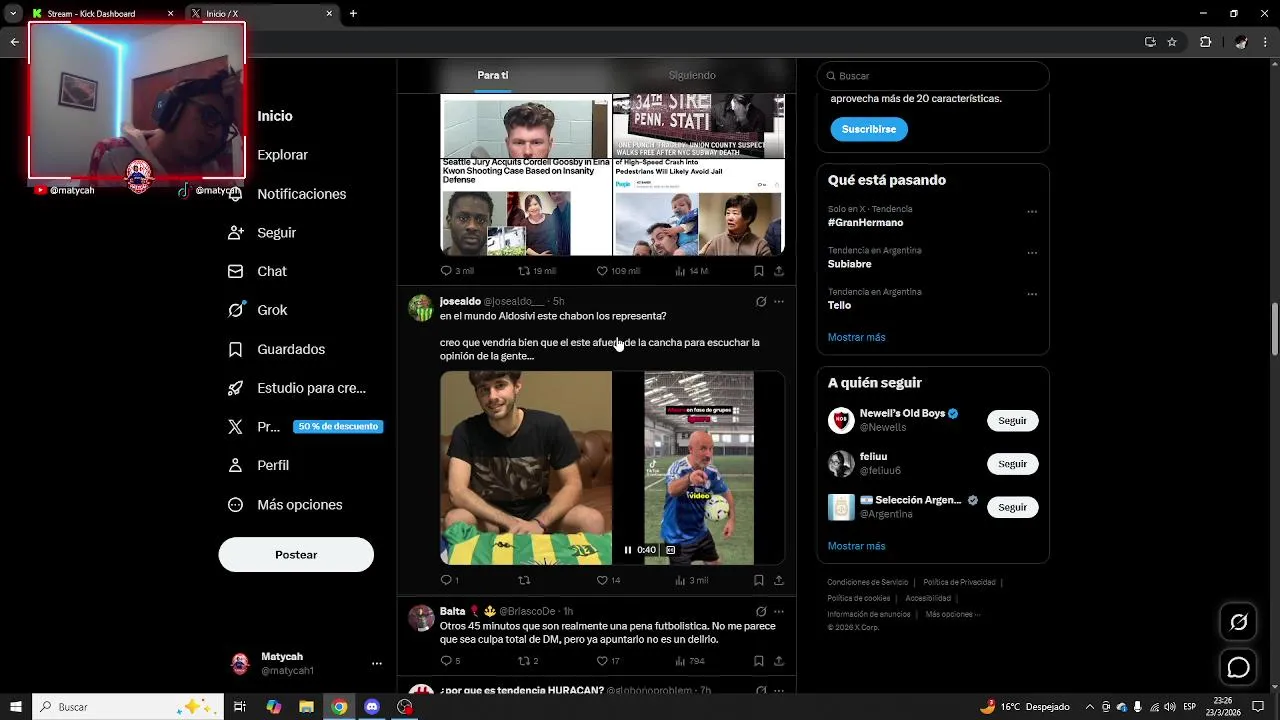
Task: Open Chrome from the taskbar
Action: (x=340, y=707)
